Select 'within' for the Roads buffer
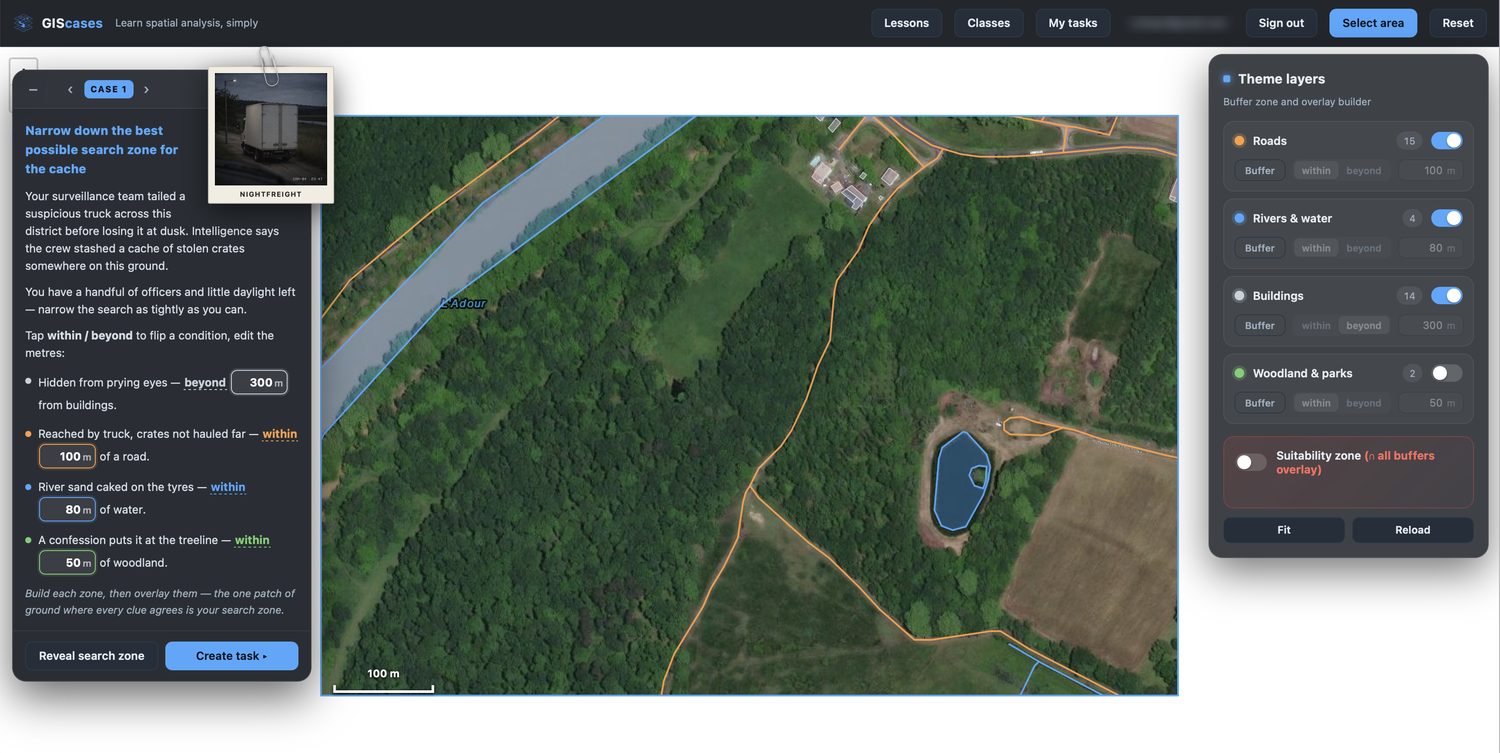Image resolution: width=1500 pixels, height=753 pixels. click(1316, 171)
